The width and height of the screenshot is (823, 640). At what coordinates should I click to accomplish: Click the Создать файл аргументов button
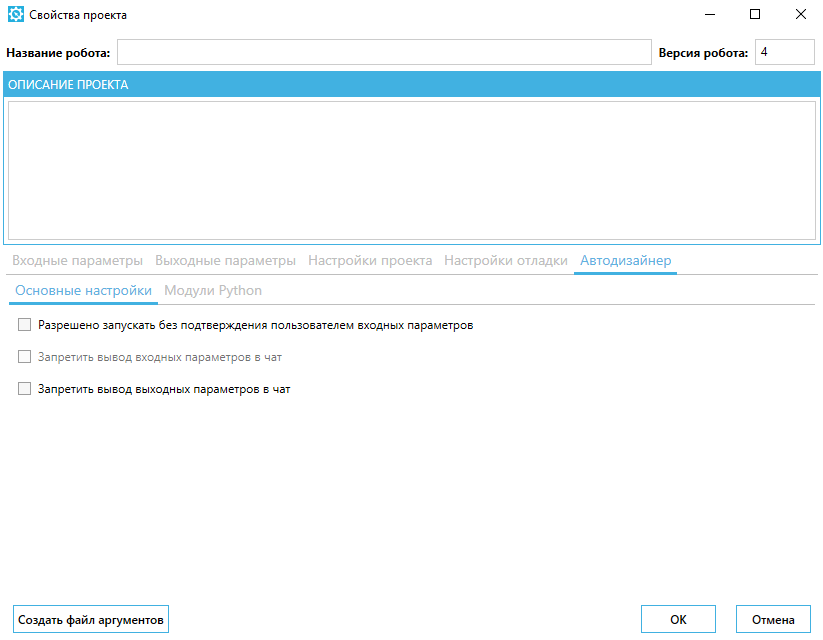pos(91,620)
